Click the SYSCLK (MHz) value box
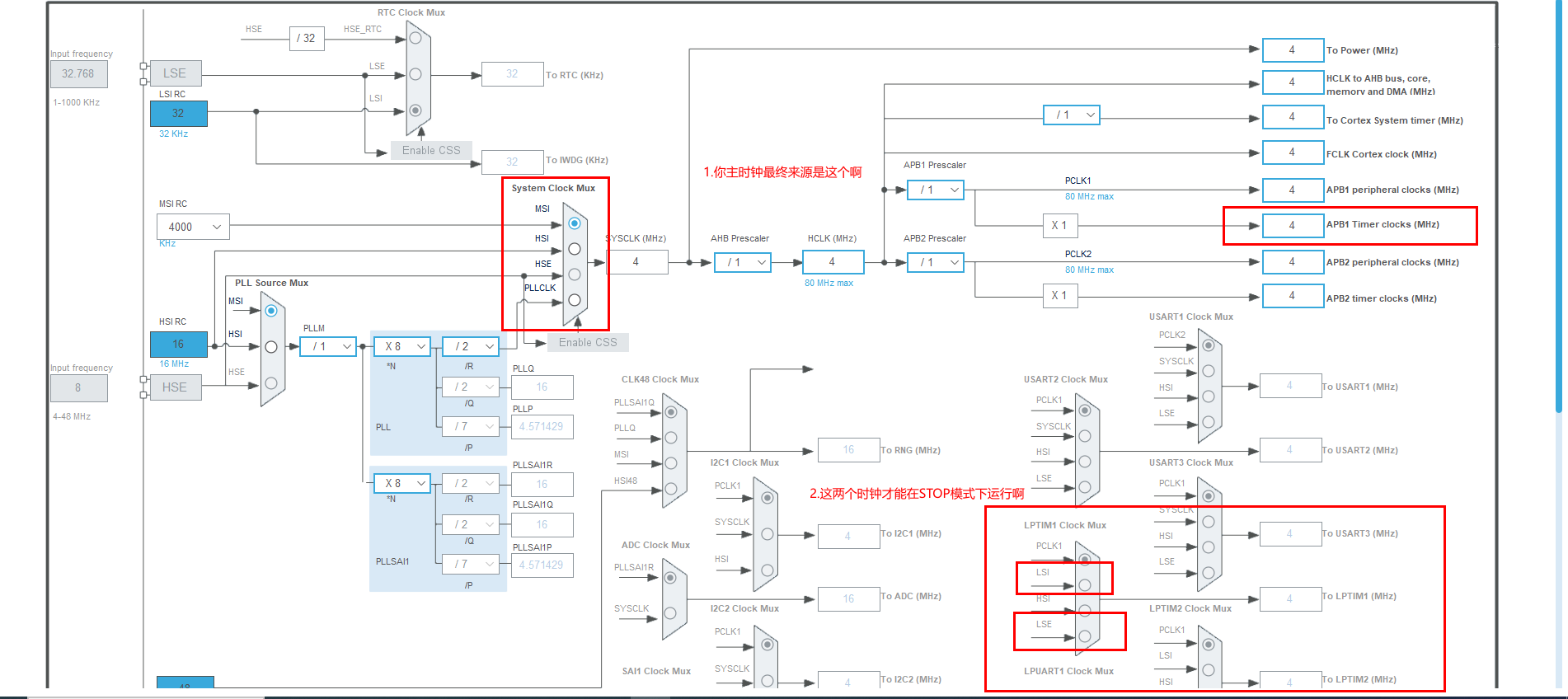Viewport: 1568px width, 699px height. [x=637, y=262]
